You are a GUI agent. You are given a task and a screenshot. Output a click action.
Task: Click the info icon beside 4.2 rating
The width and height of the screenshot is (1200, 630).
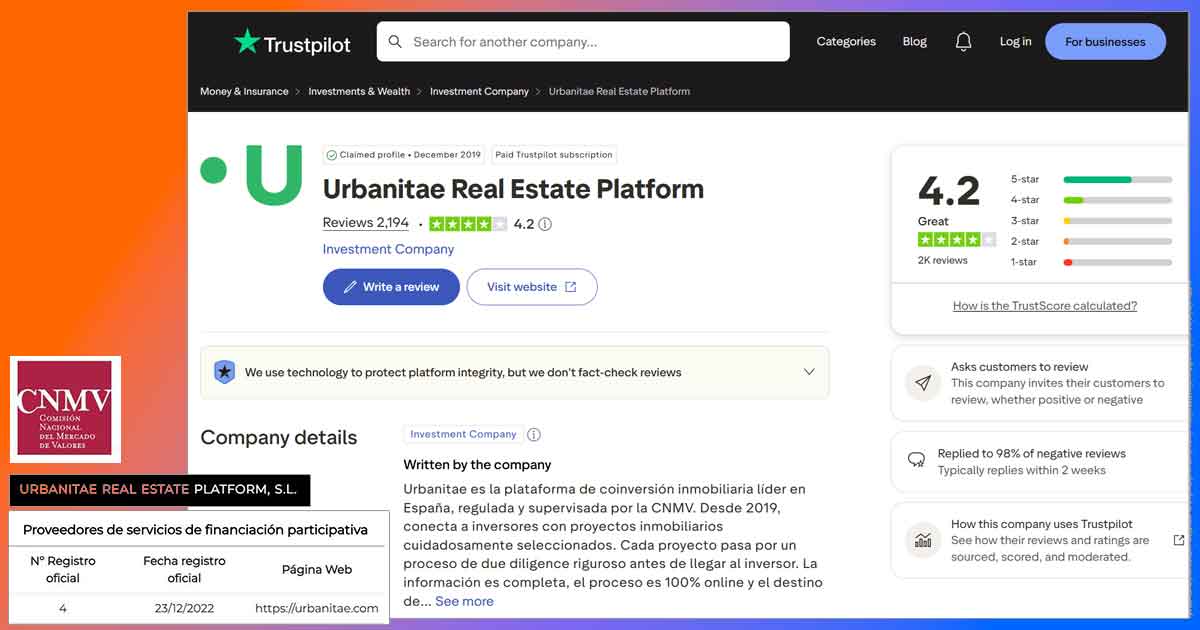click(545, 224)
